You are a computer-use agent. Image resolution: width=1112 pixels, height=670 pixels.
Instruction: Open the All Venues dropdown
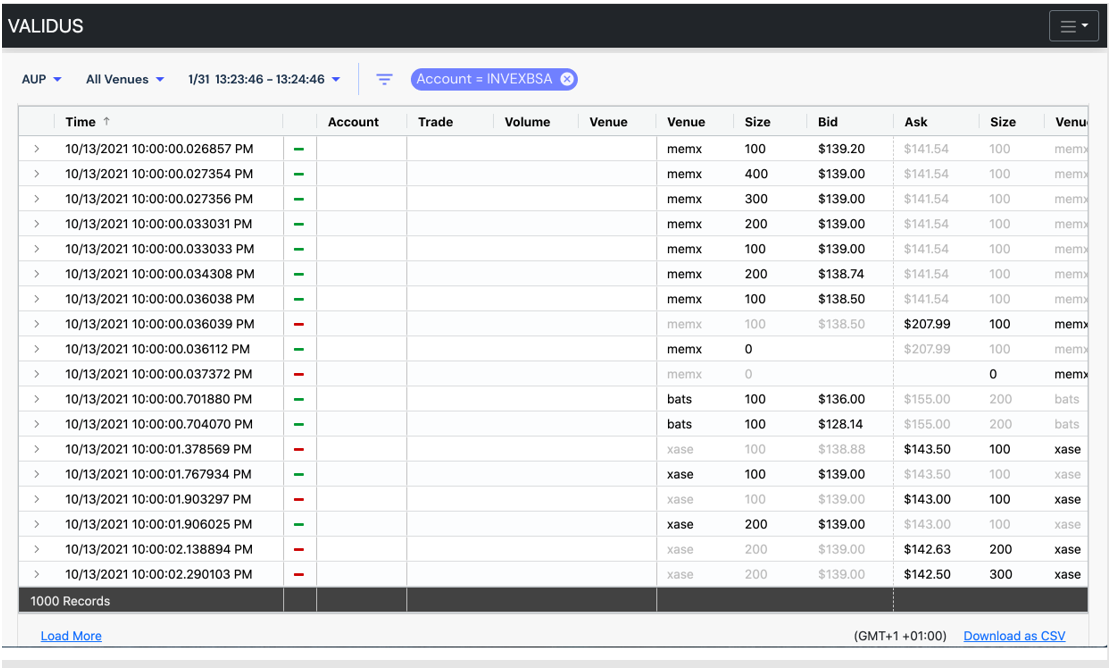click(125, 79)
